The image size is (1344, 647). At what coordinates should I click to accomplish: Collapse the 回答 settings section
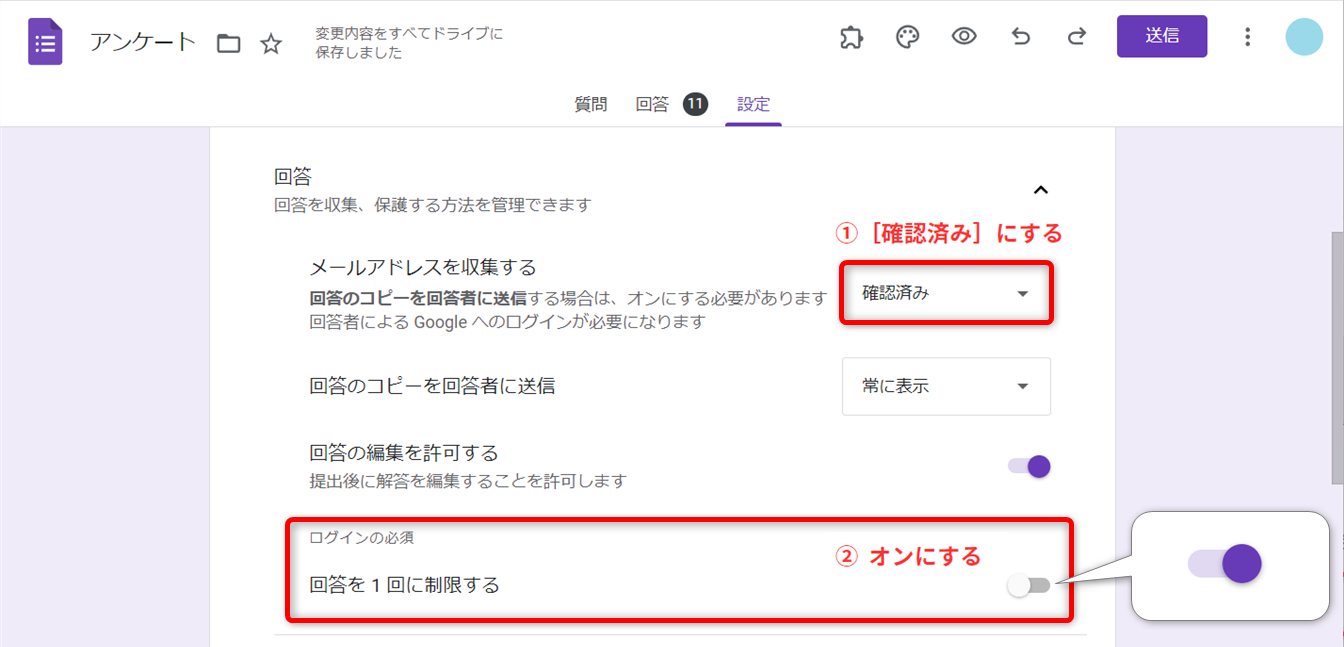point(1040,190)
